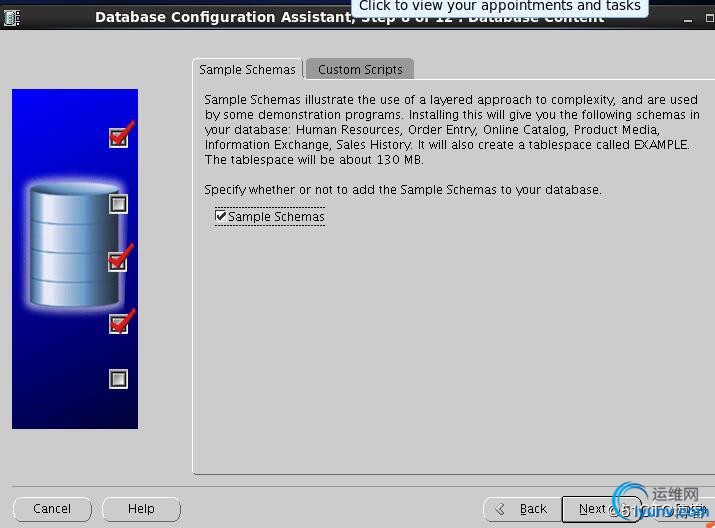
Task: Maximize the Database Configuration Assistant window
Action: (710, 18)
